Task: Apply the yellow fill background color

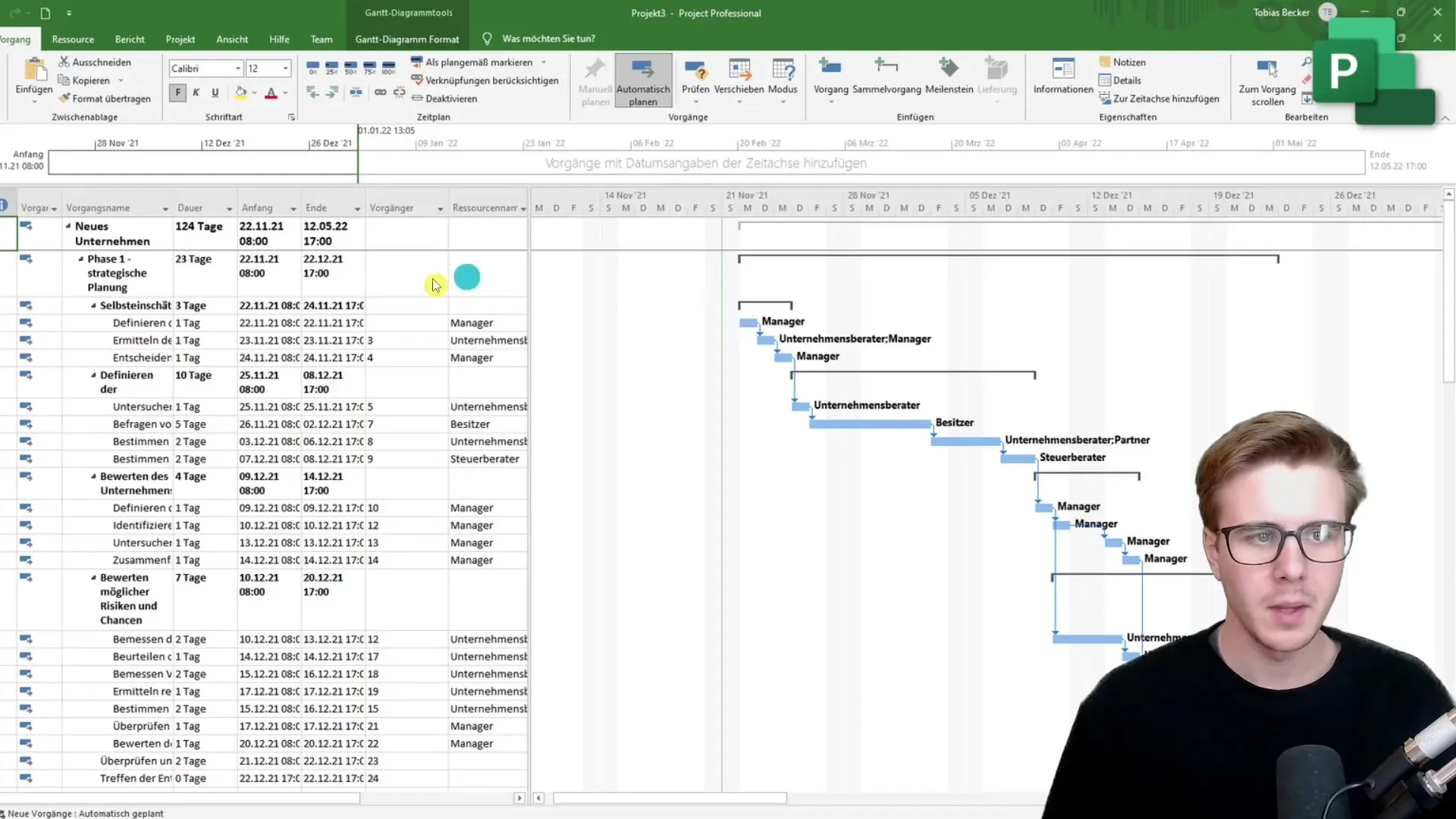Action: pyautogui.click(x=240, y=93)
